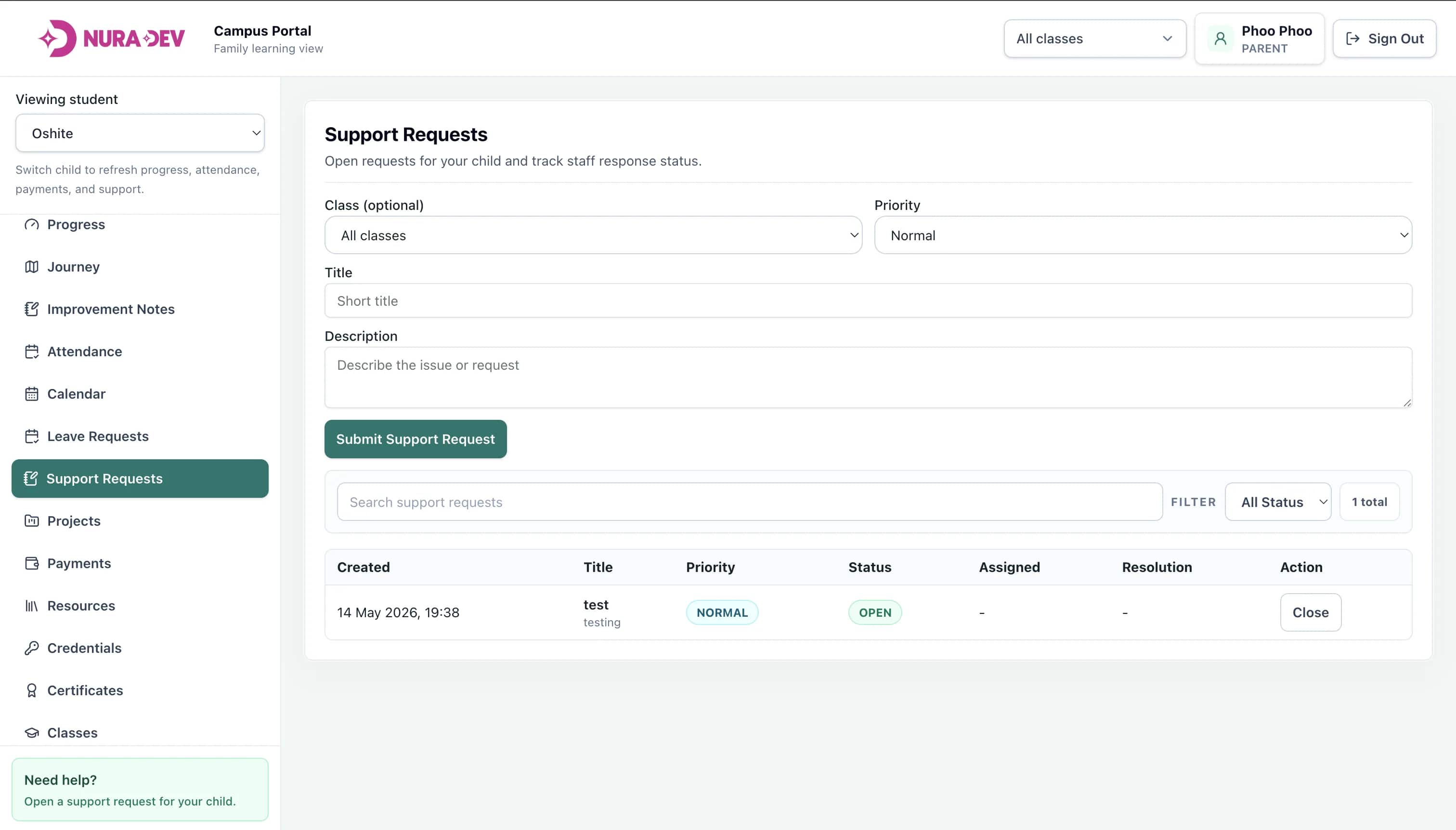Click the Status column header
Viewport: 1456px width, 830px height.
coord(870,567)
